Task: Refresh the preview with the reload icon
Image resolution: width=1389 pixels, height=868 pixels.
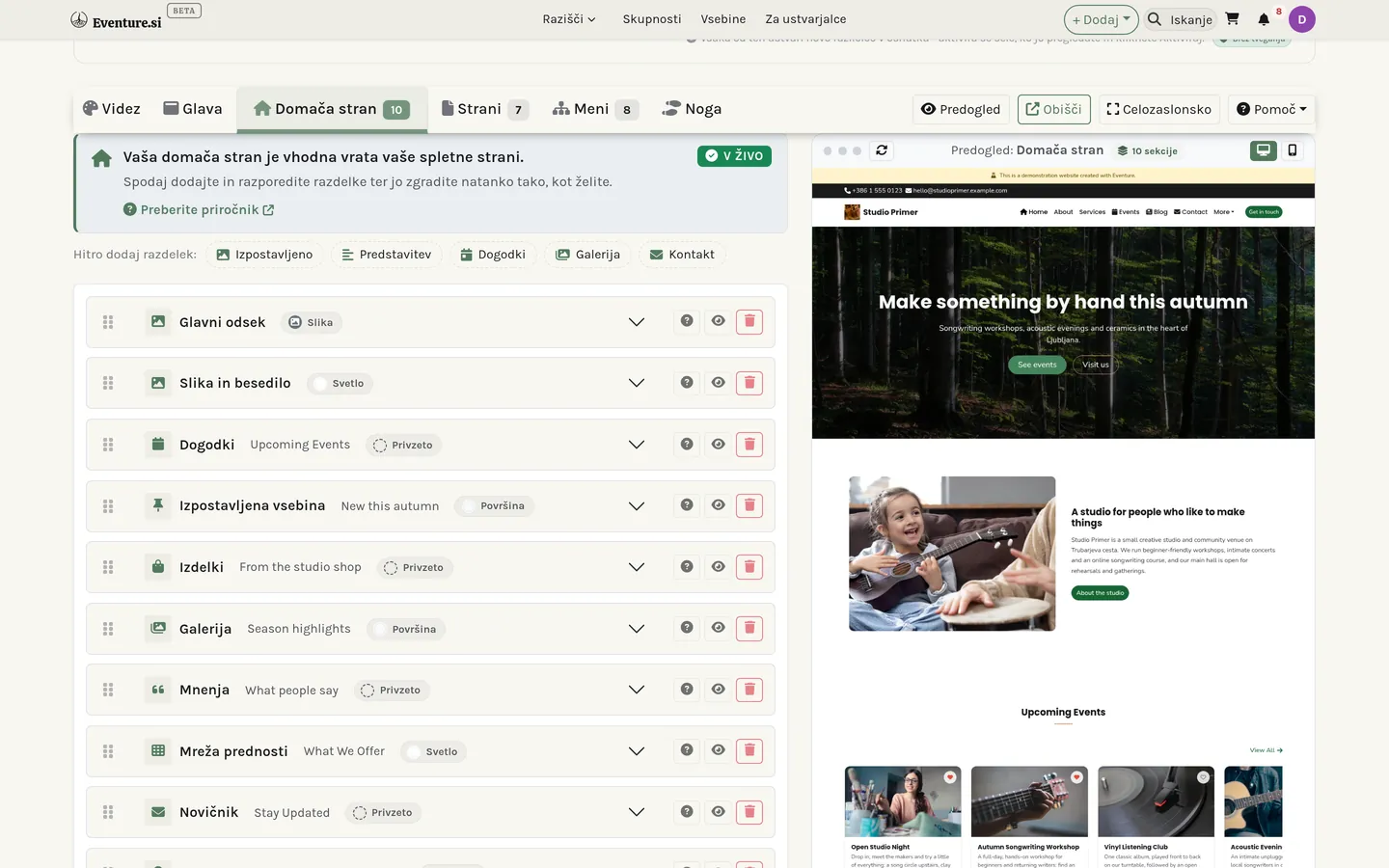Action: pos(882,150)
